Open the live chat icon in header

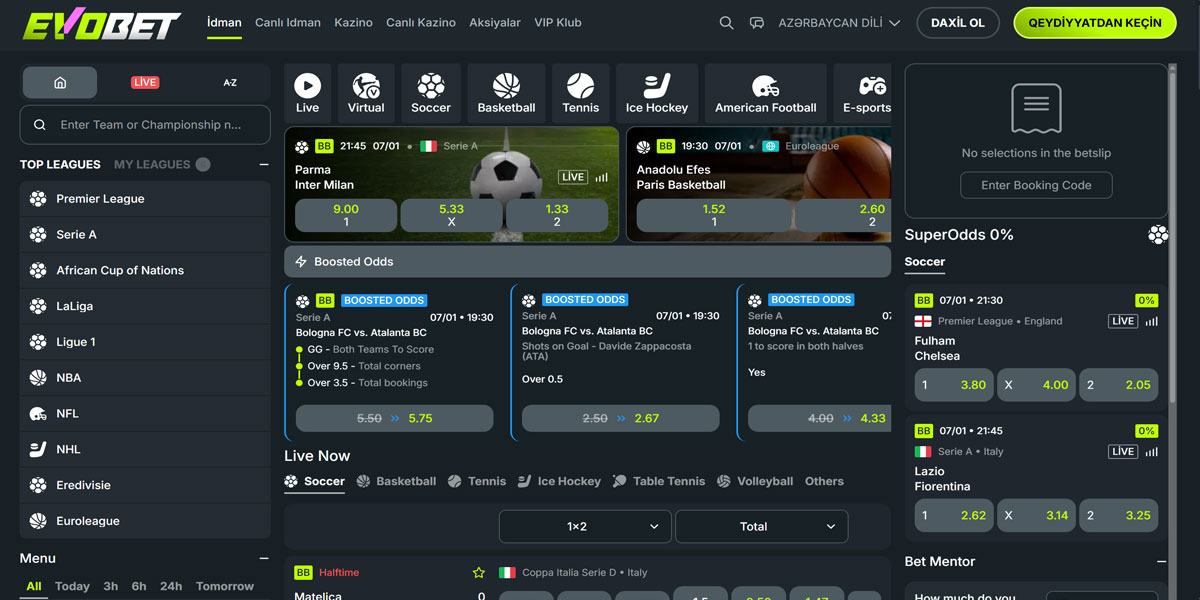click(x=757, y=23)
